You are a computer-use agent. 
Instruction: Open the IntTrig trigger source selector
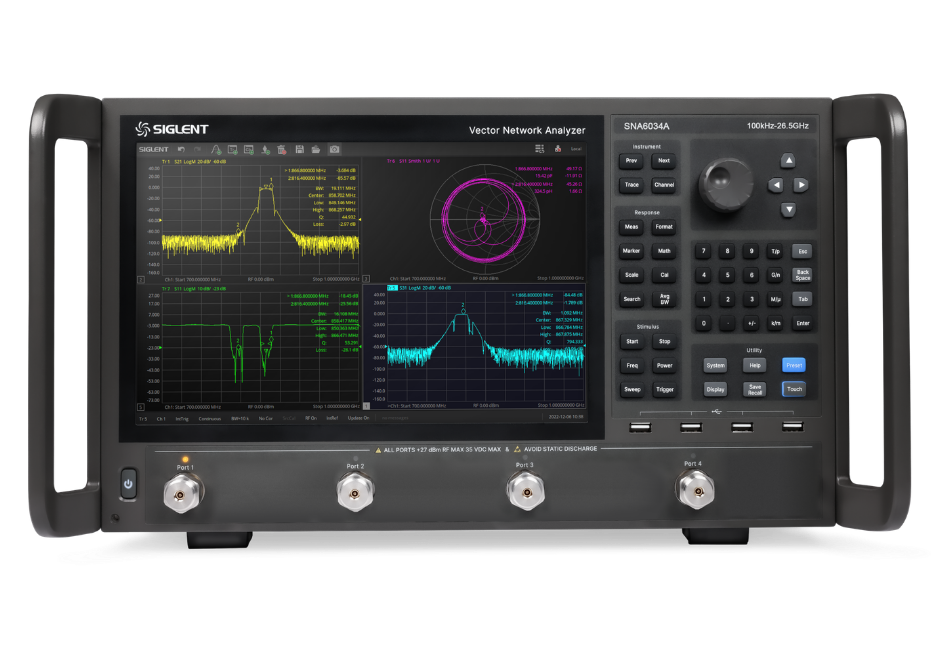[182, 419]
